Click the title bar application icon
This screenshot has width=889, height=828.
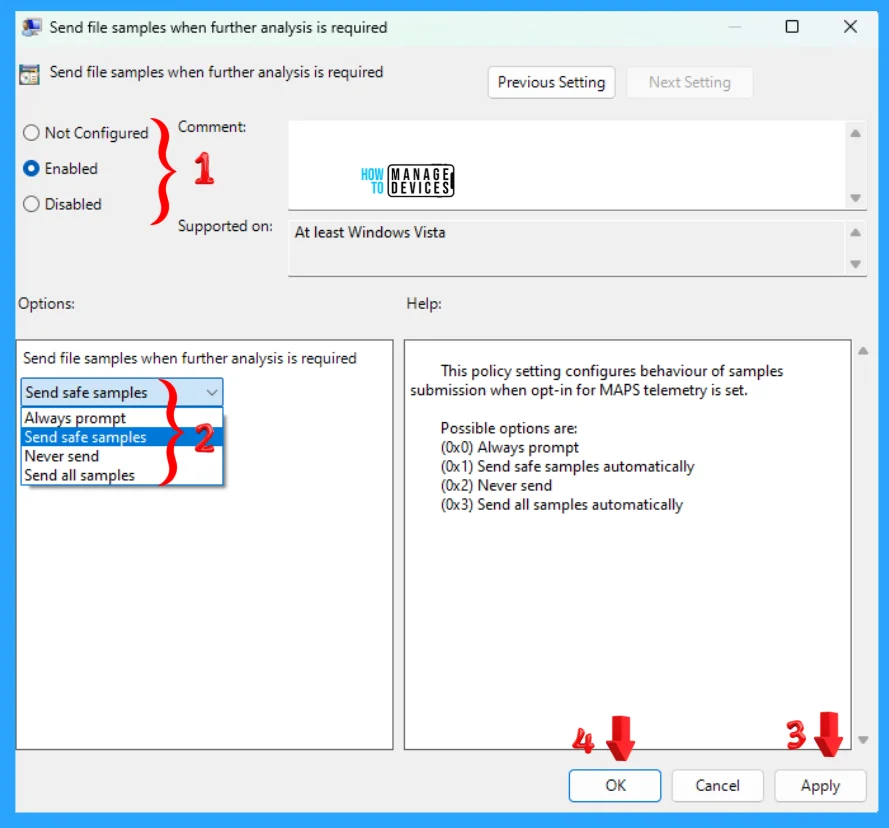[31, 27]
